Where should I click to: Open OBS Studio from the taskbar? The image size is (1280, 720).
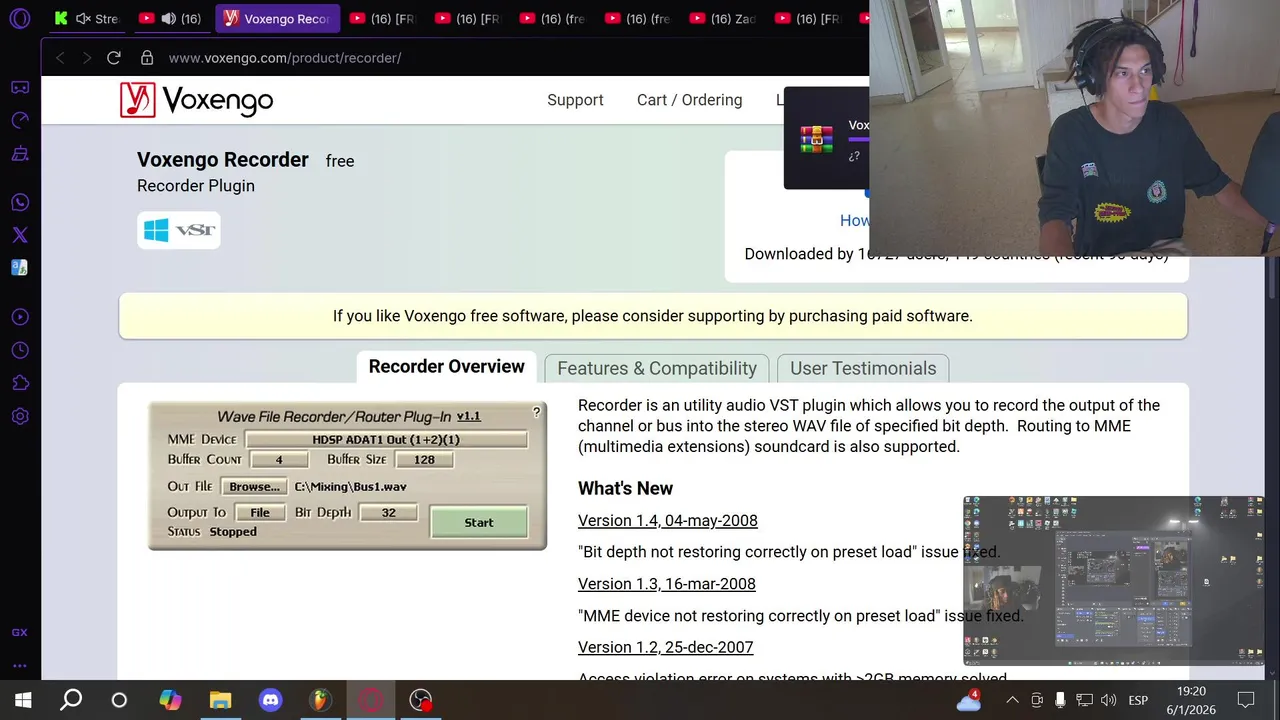tap(421, 700)
